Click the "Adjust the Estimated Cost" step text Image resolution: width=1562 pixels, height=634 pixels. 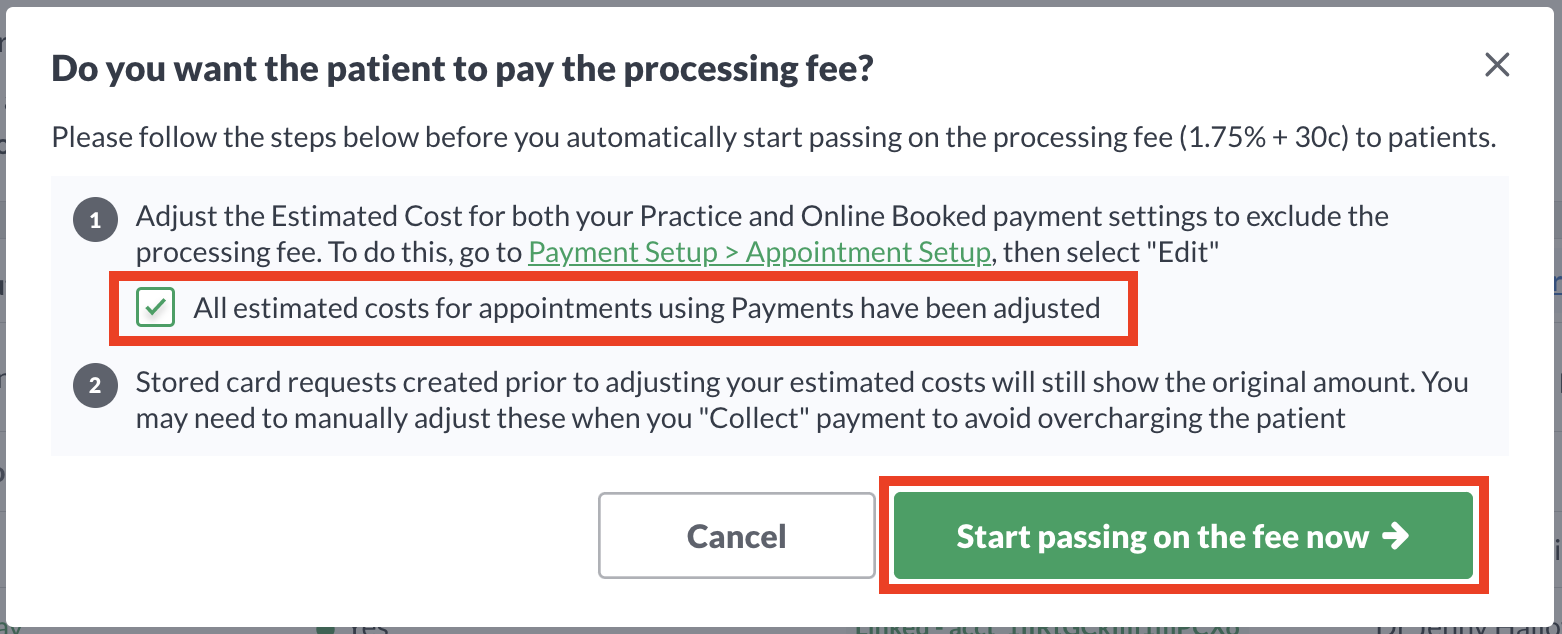762,234
